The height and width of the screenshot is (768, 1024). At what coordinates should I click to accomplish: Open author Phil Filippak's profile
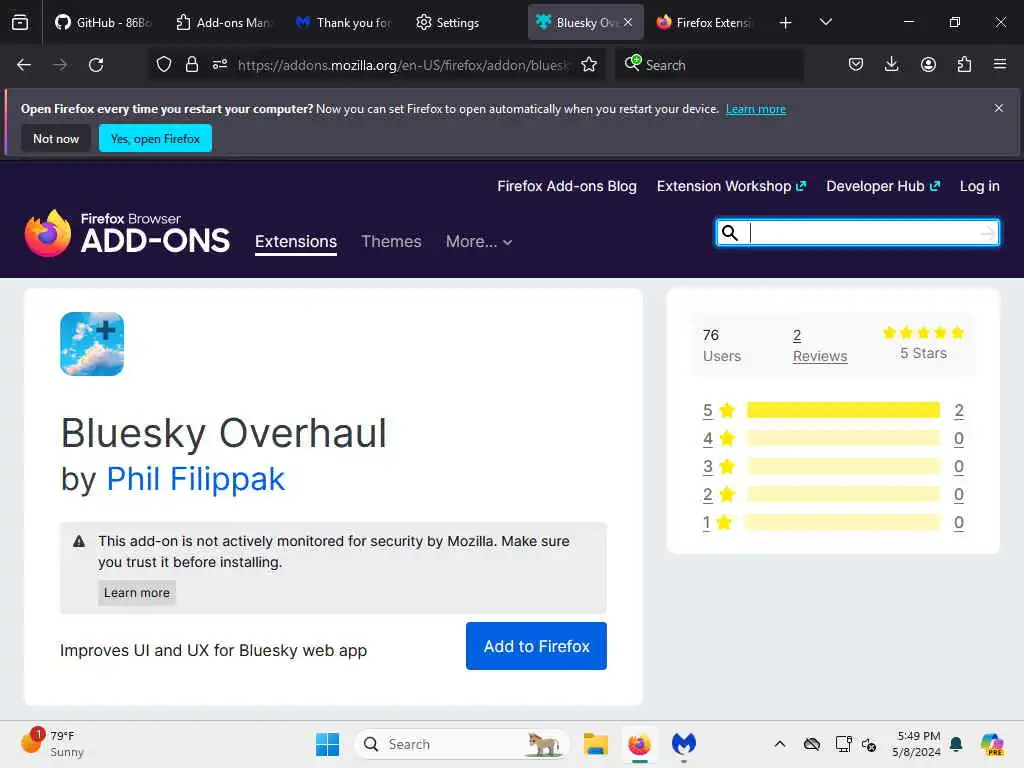point(195,479)
